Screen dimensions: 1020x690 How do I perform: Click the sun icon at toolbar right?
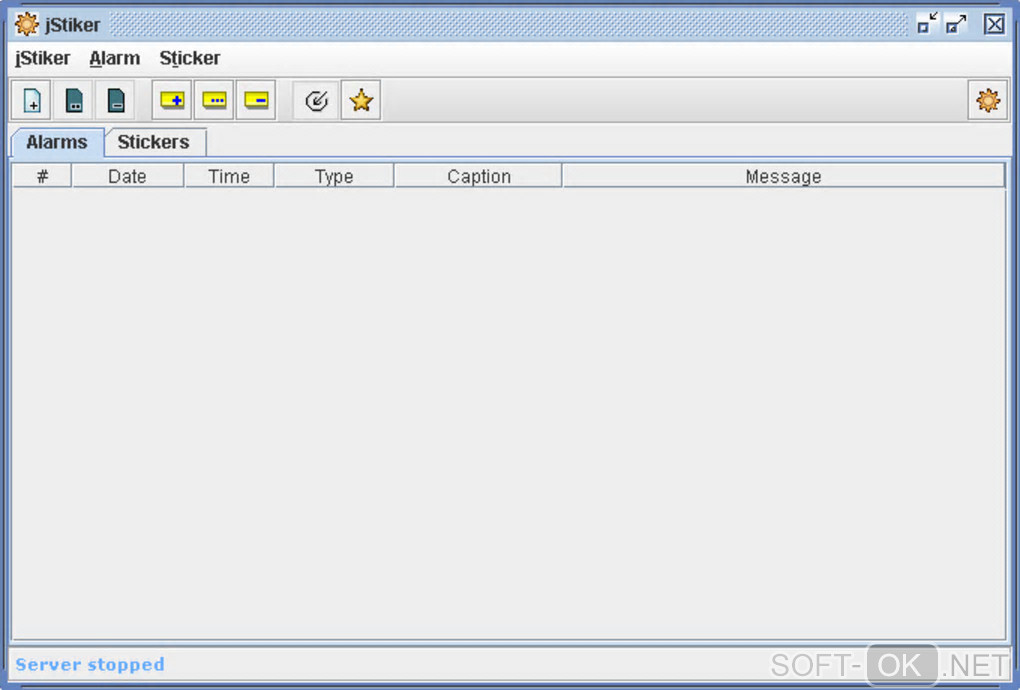coord(987,100)
